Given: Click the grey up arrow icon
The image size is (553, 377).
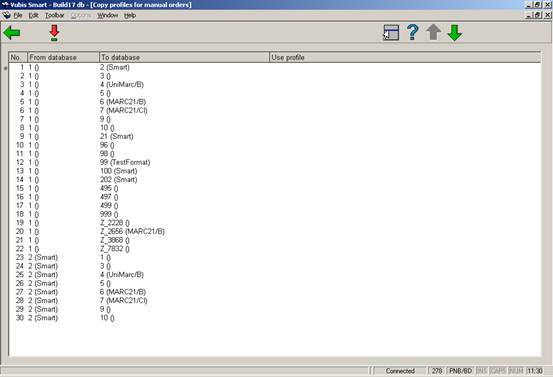Looking at the screenshot, I should click(x=433, y=32).
